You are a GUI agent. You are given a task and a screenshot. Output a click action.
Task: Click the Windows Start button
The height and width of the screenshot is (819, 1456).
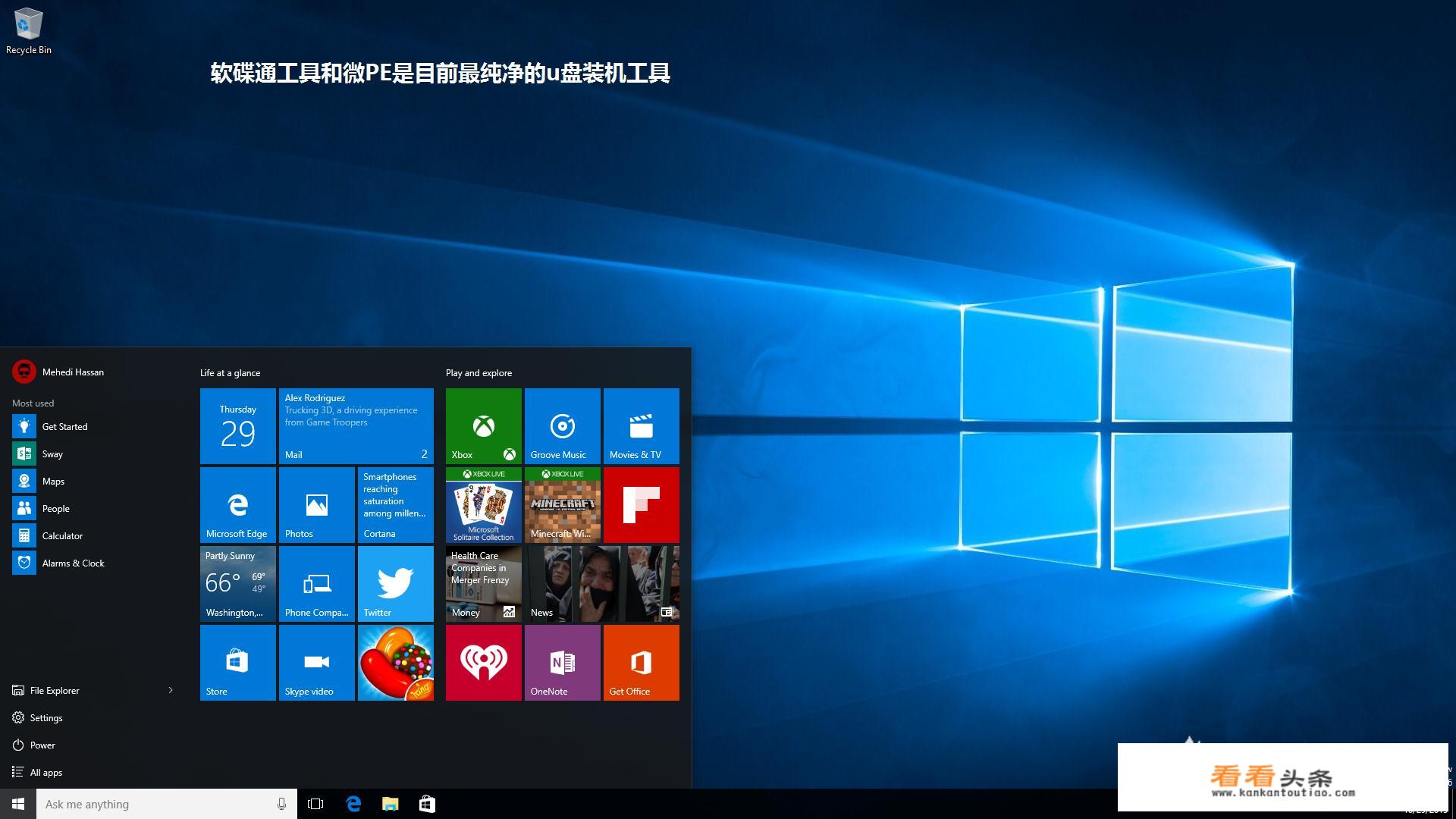click(18, 804)
